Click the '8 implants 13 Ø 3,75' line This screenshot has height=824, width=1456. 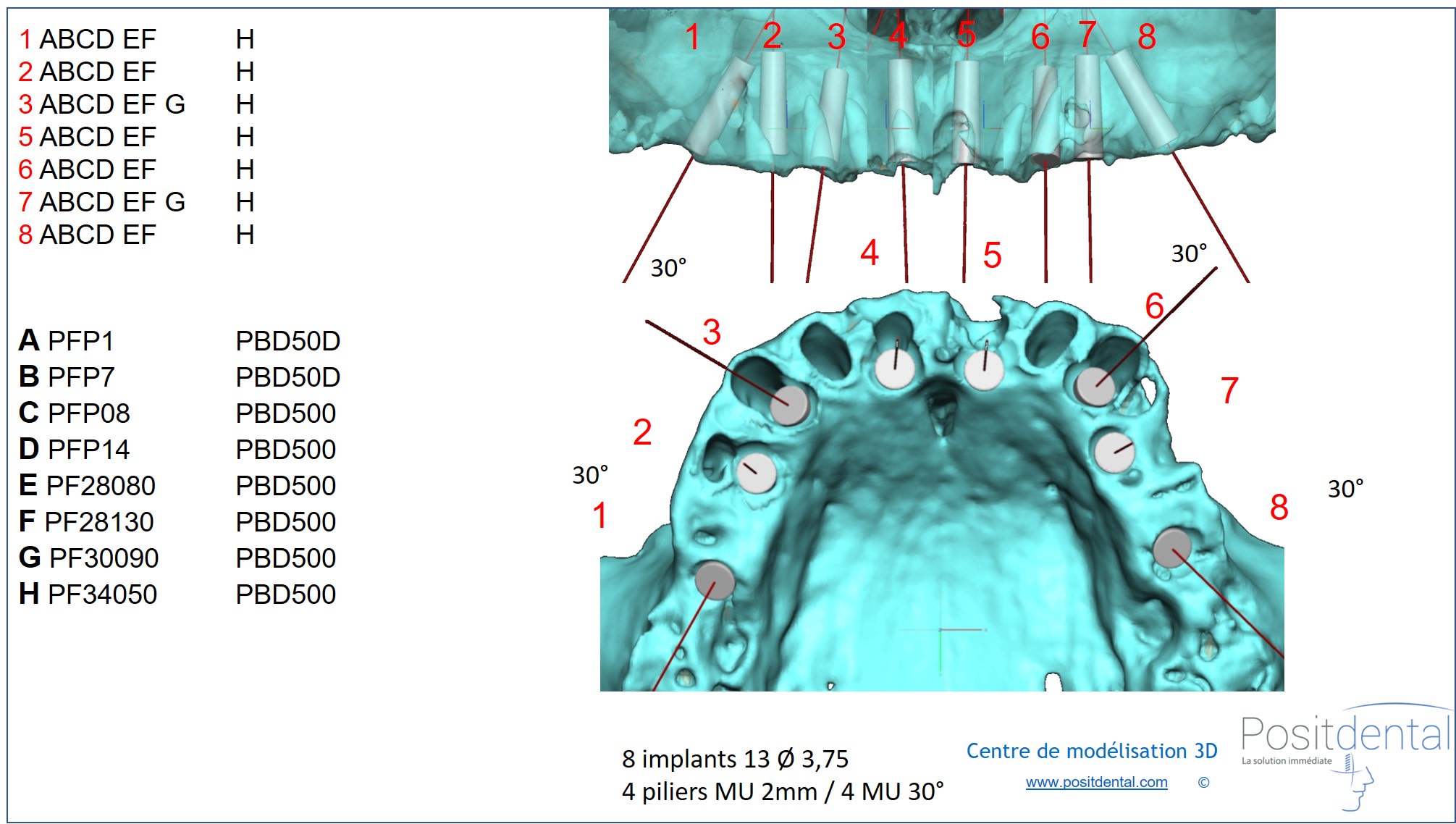(x=734, y=759)
